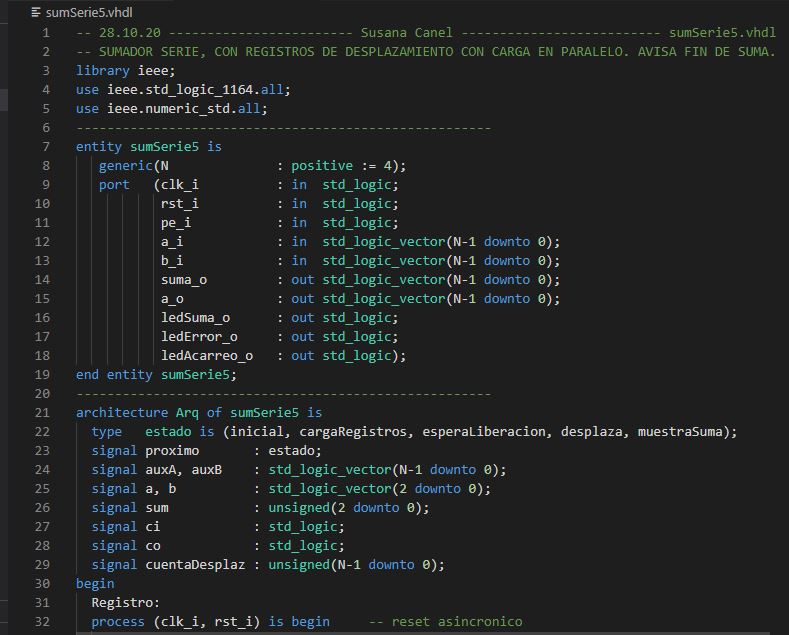Click the ledError_o port name
This screenshot has width=789, height=635.
point(199,336)
